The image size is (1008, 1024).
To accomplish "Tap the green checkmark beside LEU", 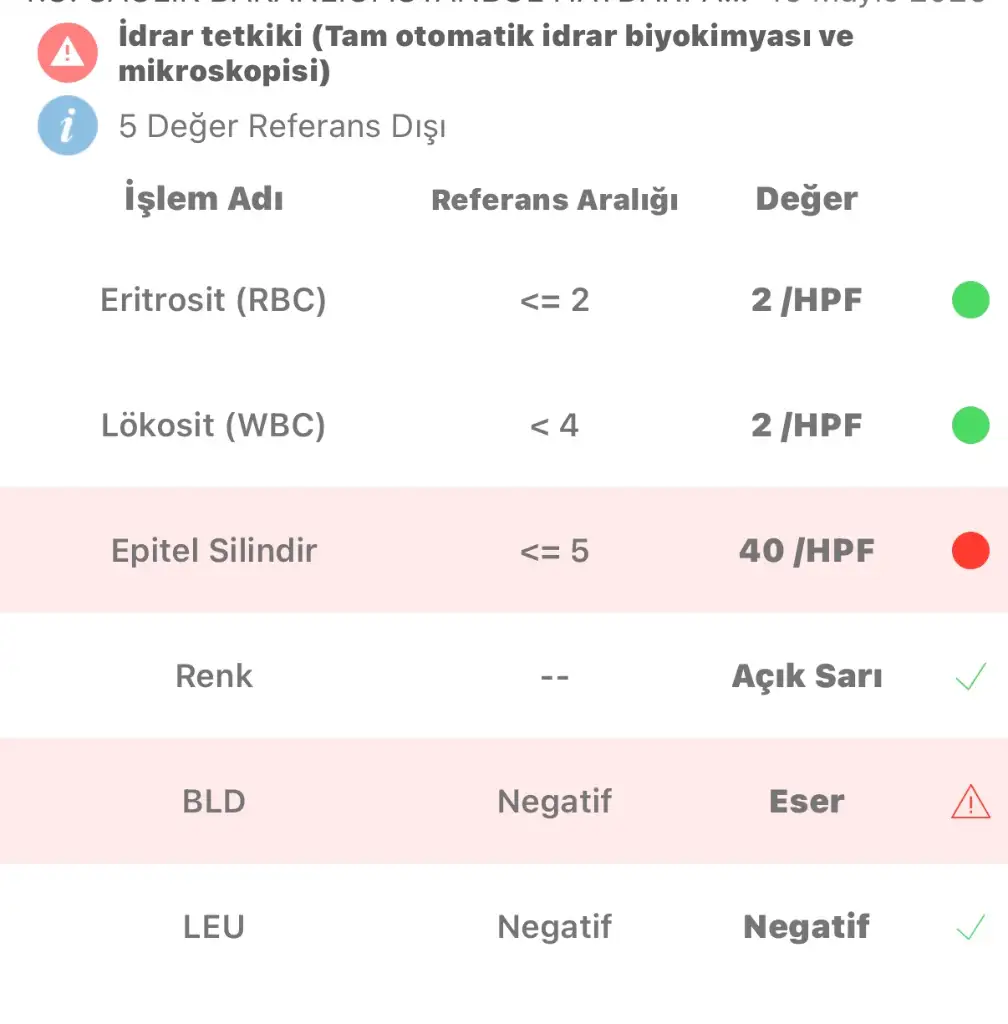I will (970, 927).
